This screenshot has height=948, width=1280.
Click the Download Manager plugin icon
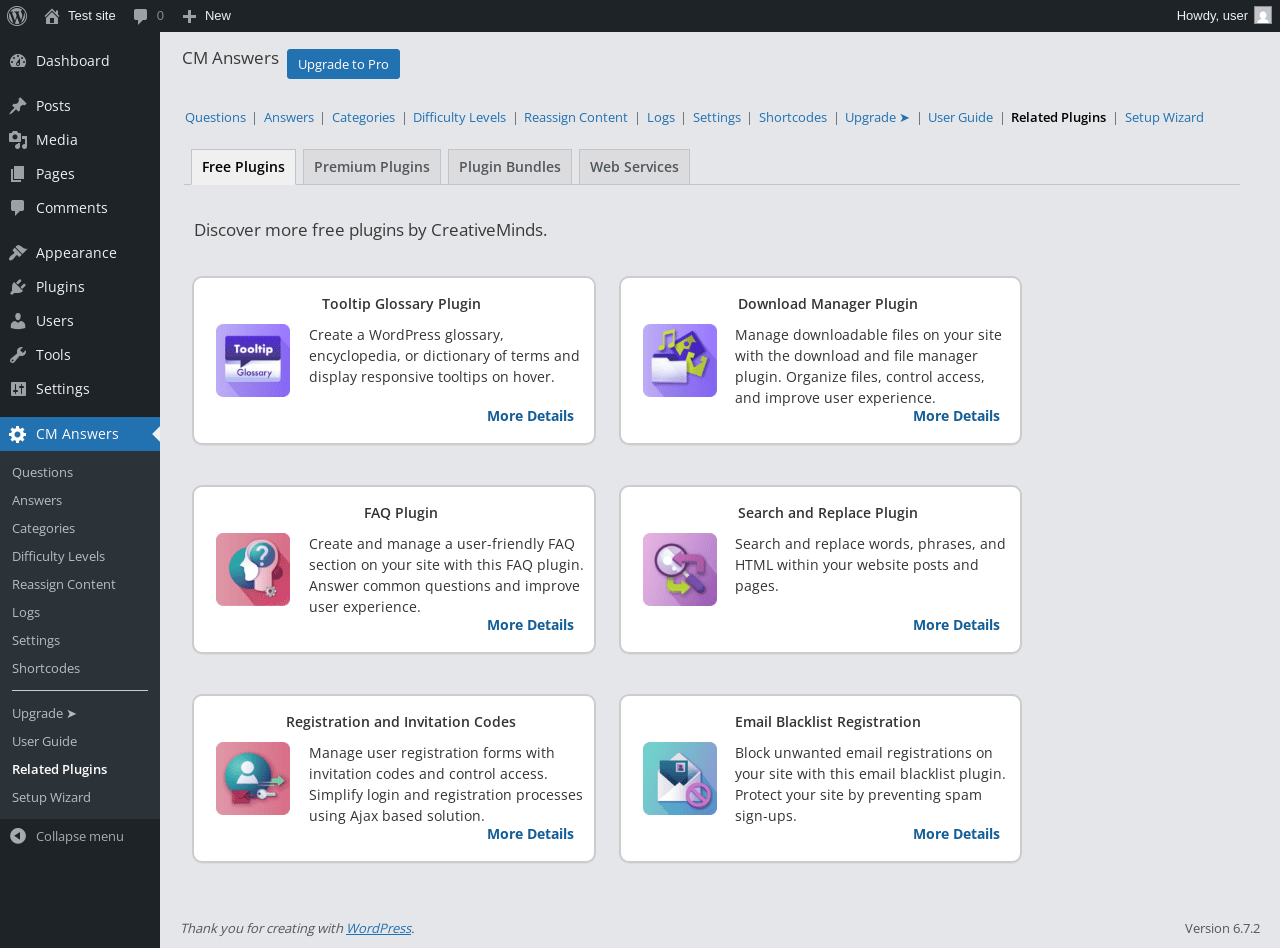[x=680, y=360]
